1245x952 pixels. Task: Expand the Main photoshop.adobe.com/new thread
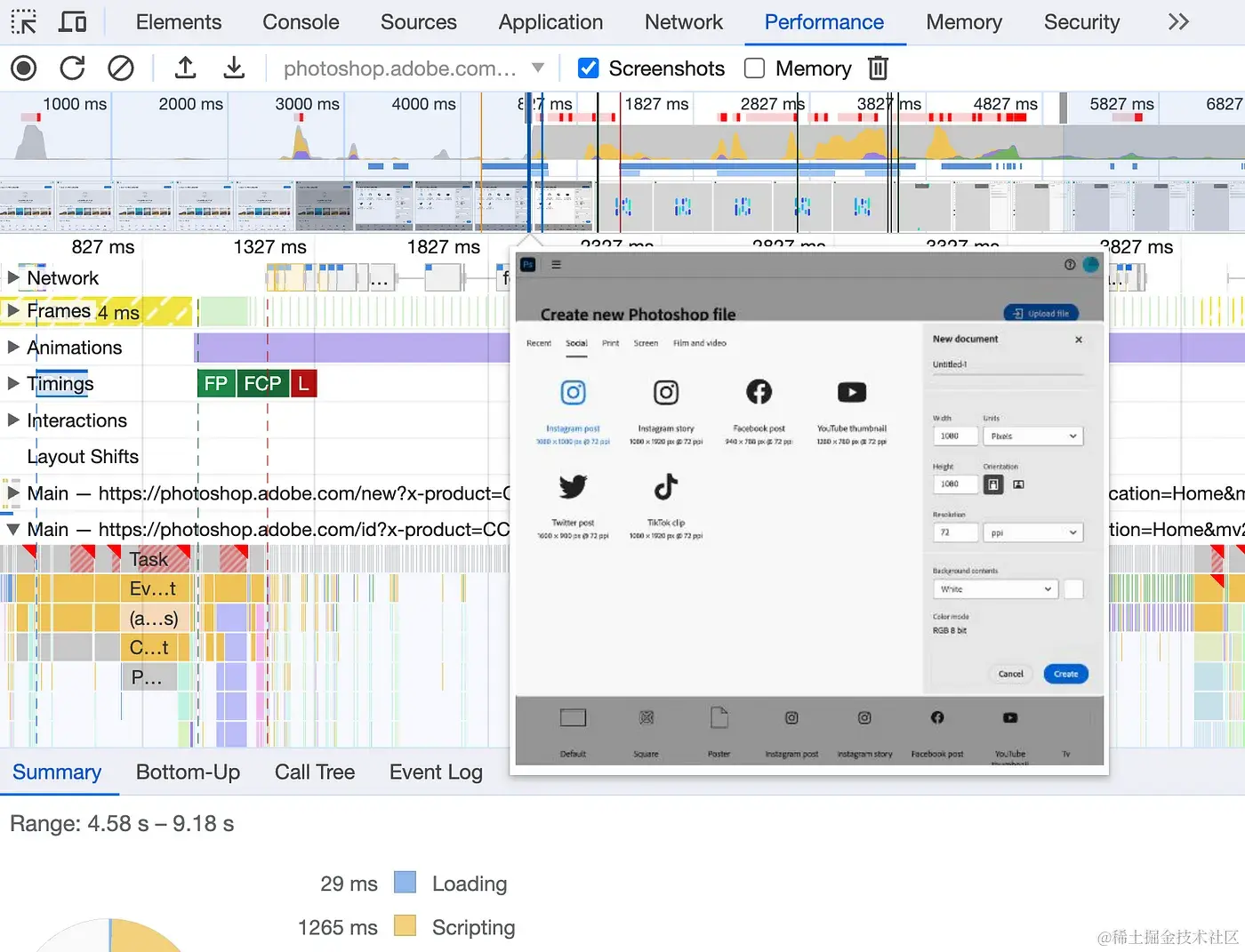tap(13, 493)
